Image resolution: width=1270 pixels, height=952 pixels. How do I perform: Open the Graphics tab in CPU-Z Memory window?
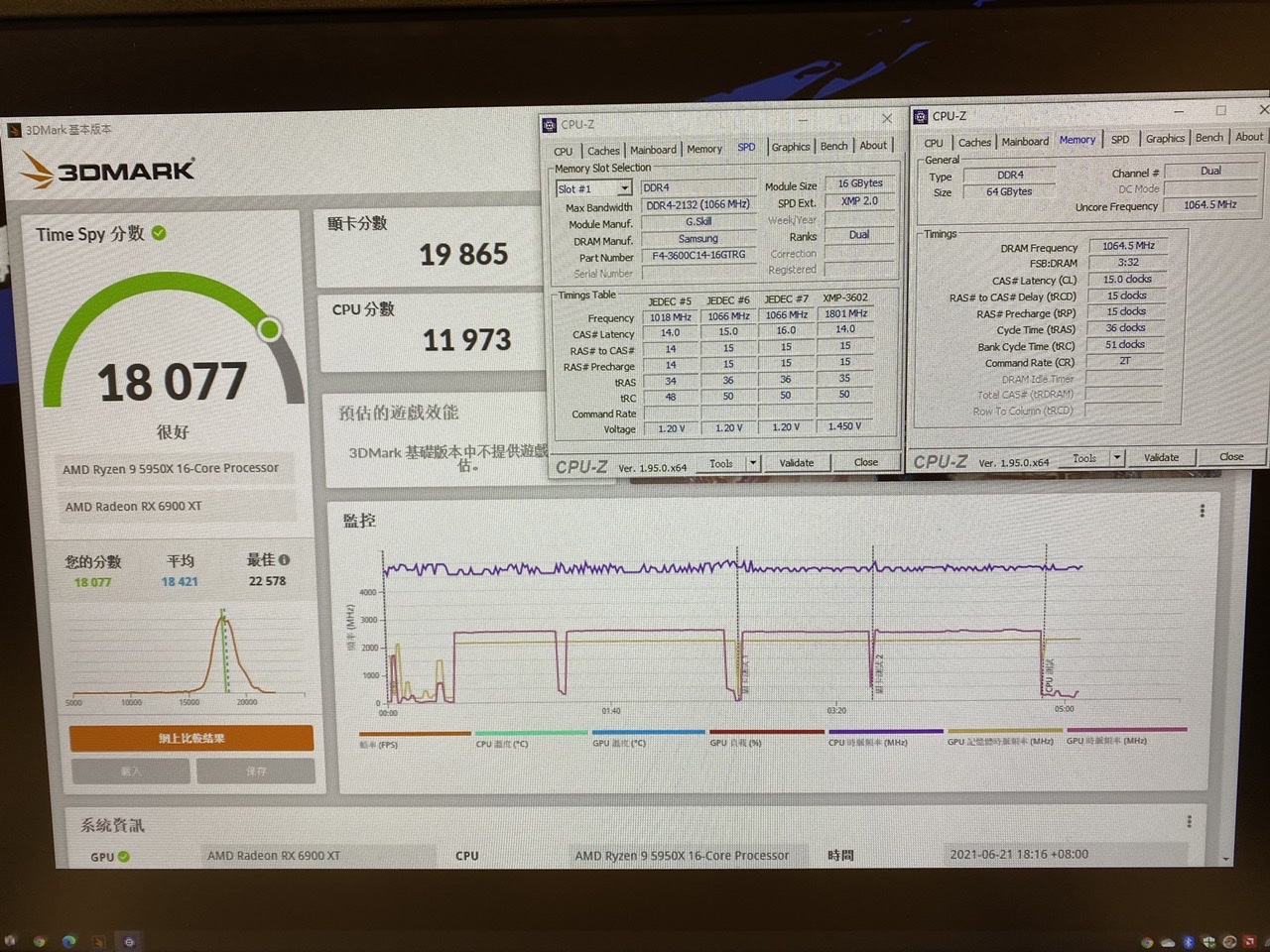(x=1165, y=138)
